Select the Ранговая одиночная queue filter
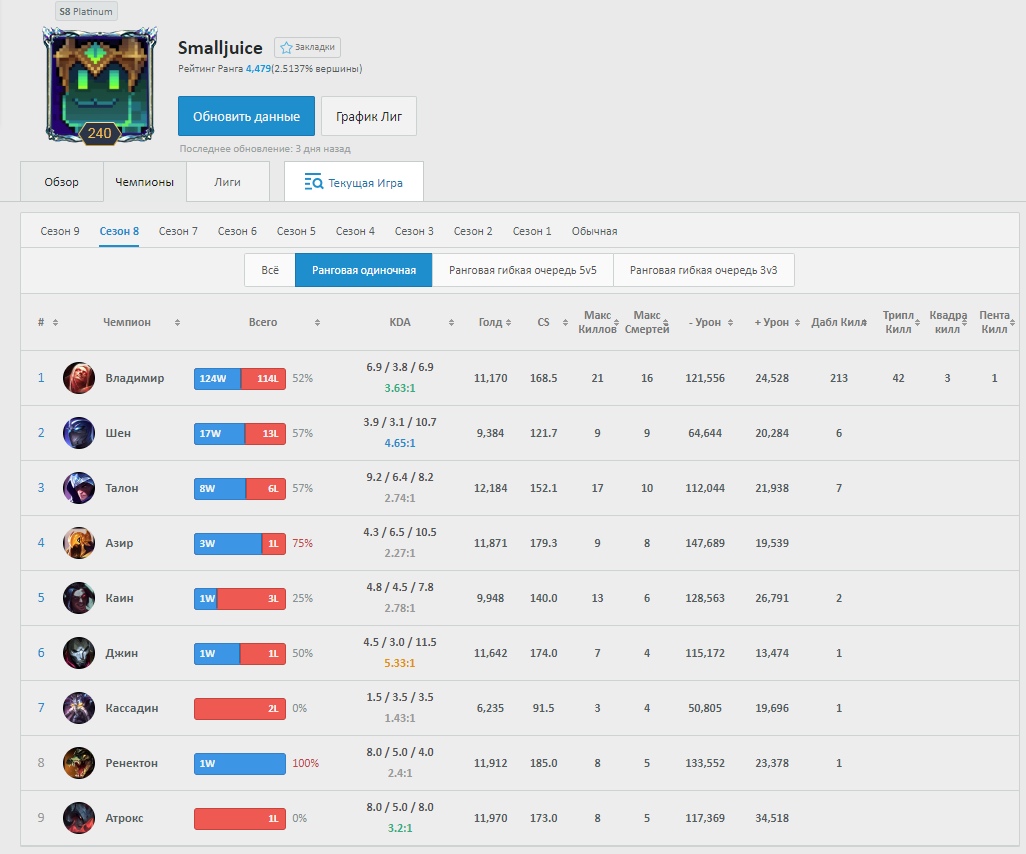The height and width of the screenshot is (854, 1026). pyautogui.click(x=363, y=270)
